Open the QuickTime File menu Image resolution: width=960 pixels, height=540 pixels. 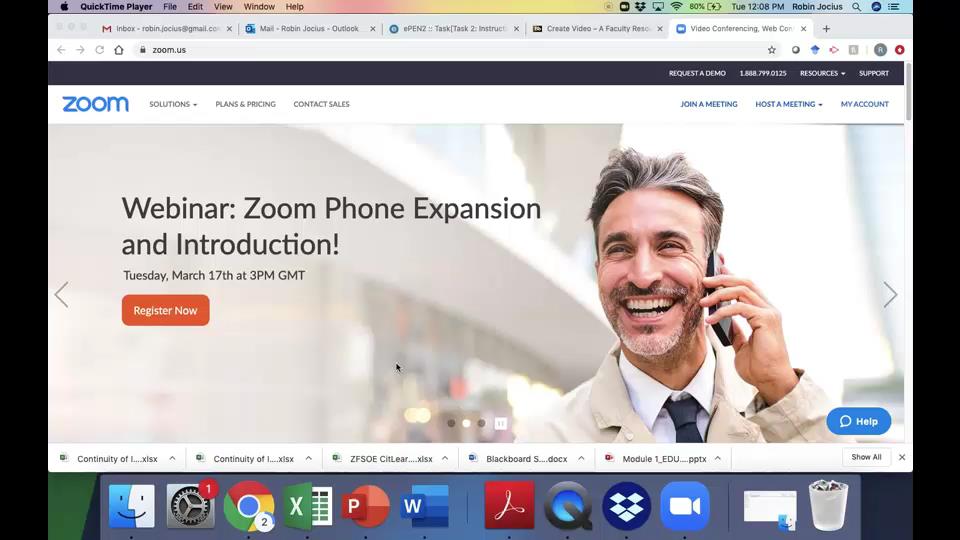coord(170,7)
